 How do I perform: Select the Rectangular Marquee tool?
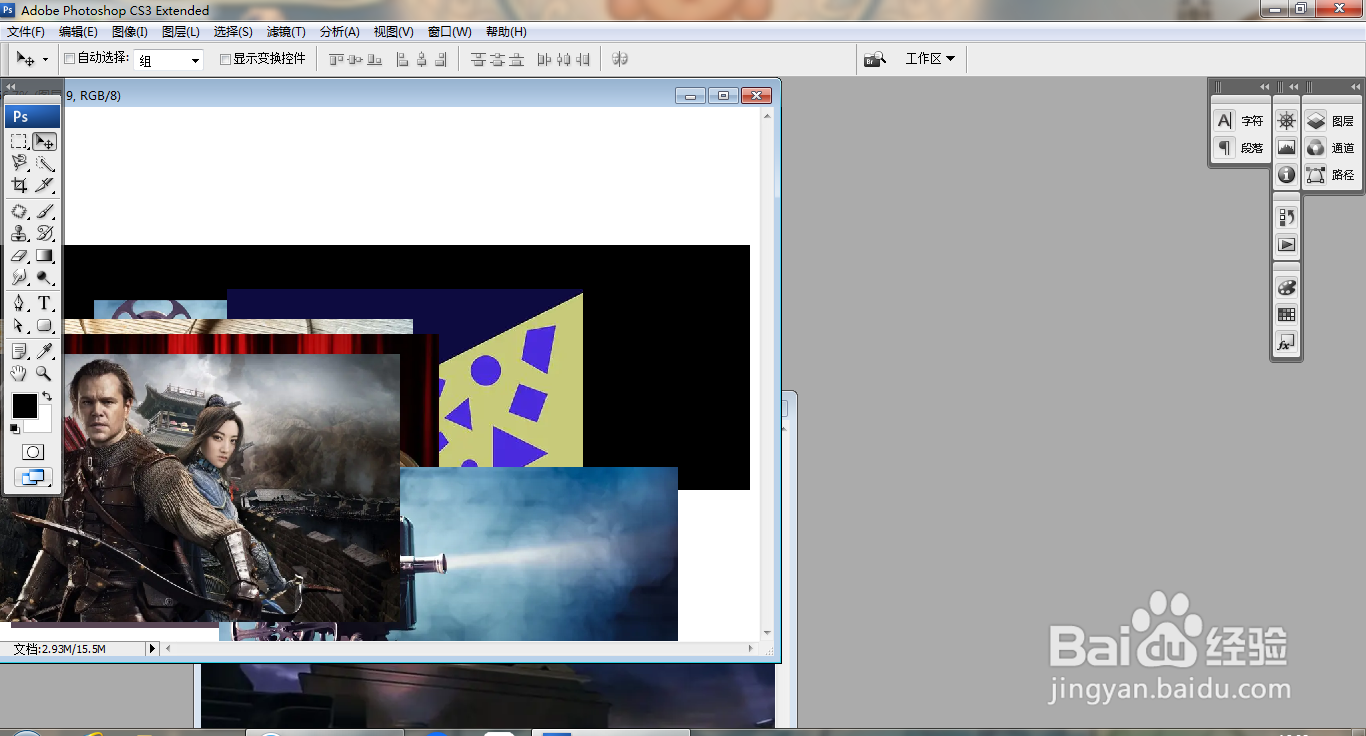(x=19, y=142)
